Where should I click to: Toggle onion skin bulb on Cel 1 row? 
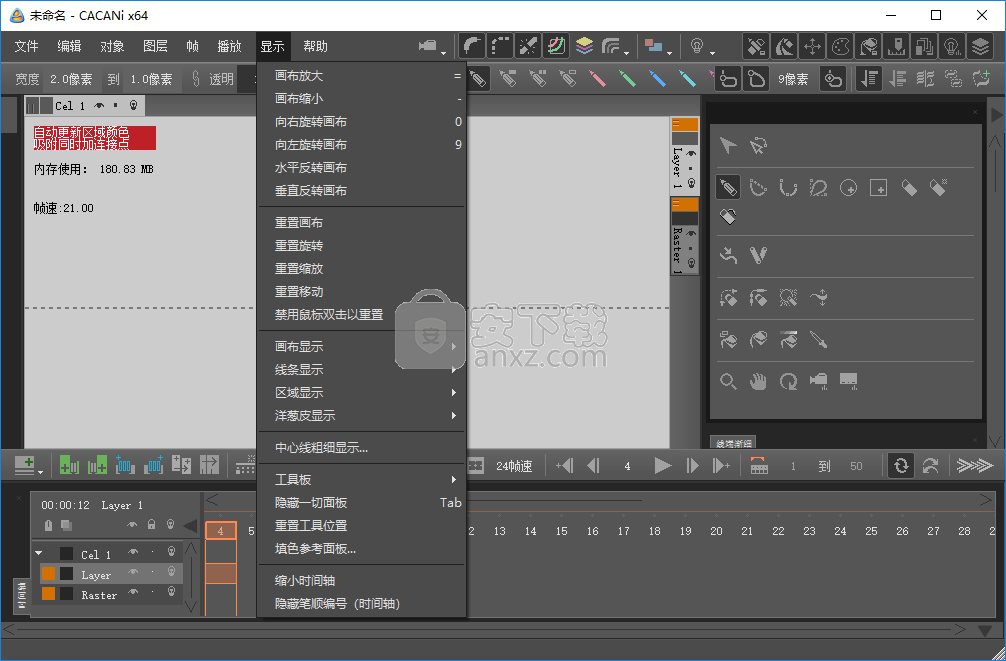171,552
